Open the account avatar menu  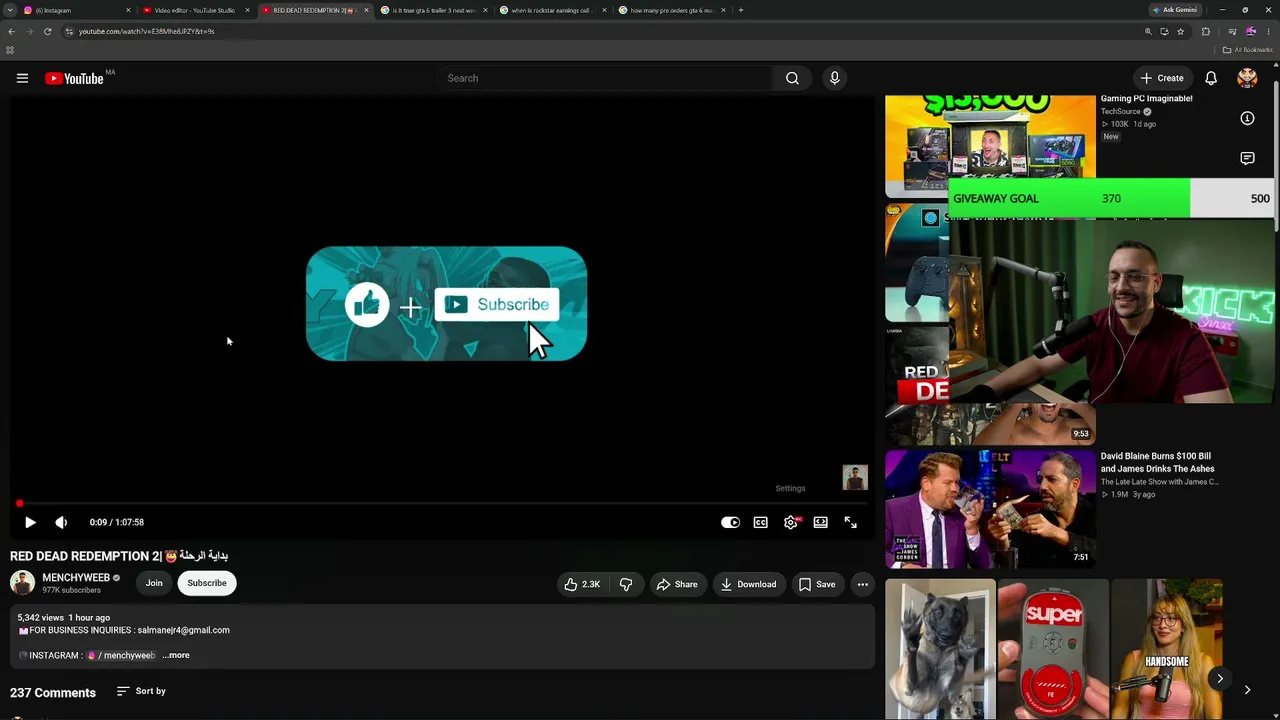(x=1247, y=78)
